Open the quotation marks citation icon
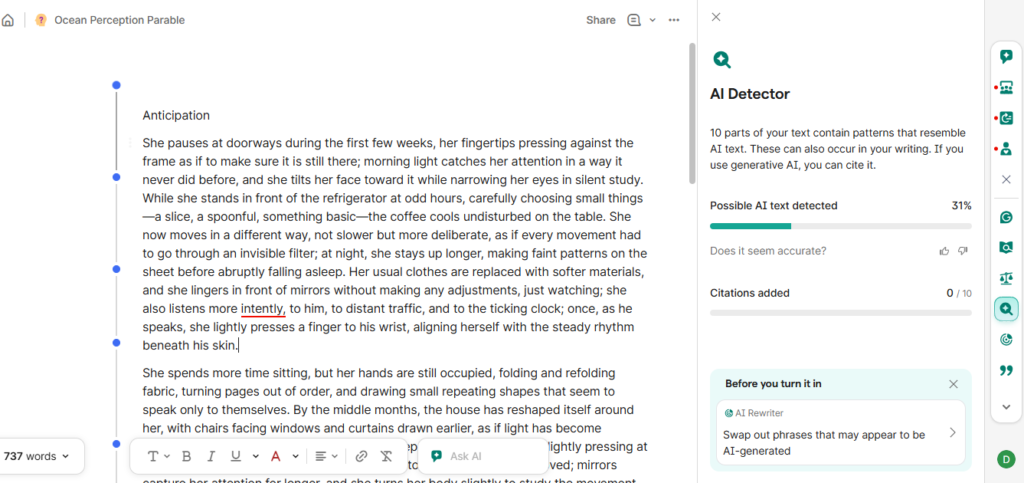The width and height of the screenshot is (1024, 483). [1006, 370]
